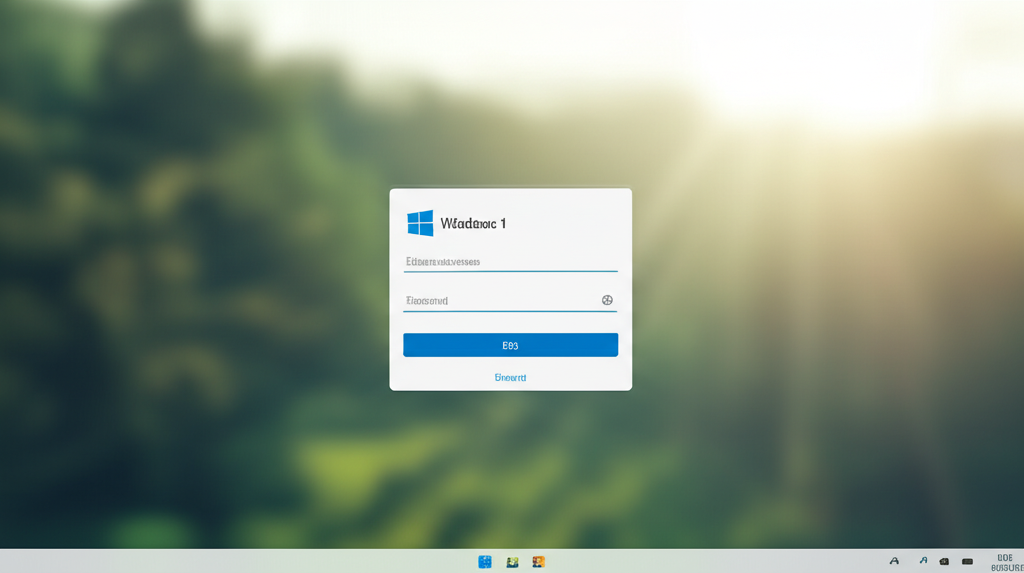This screenshot has height=573, width=1024.
Task: Click the blue Windows logo in the dialog
Action: tap(420, 223)
